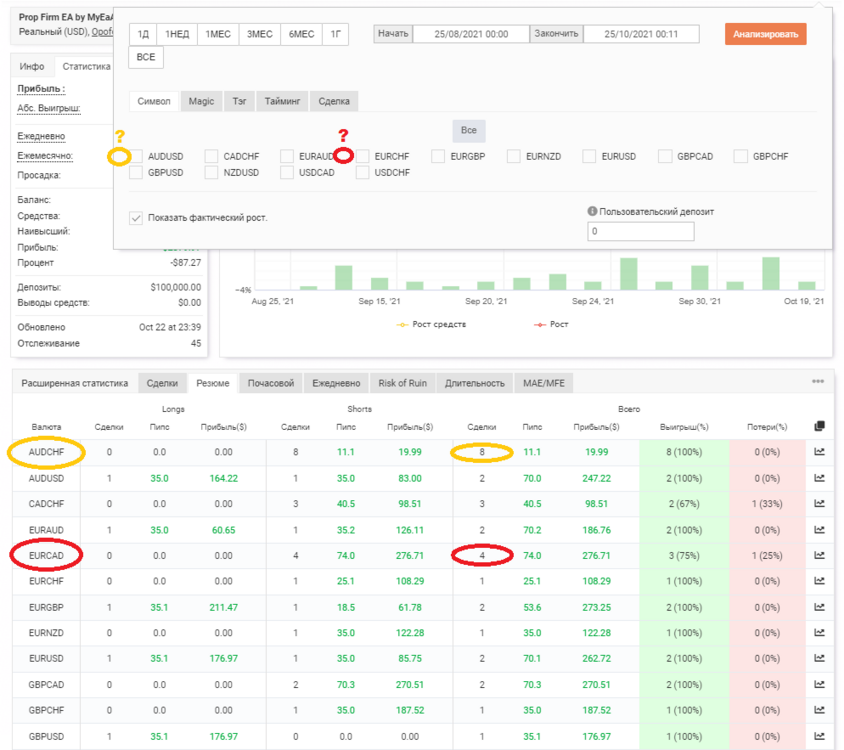Screen dimensions: 844x750
Task: Click copy table icon in header
Action: [819, 426]
